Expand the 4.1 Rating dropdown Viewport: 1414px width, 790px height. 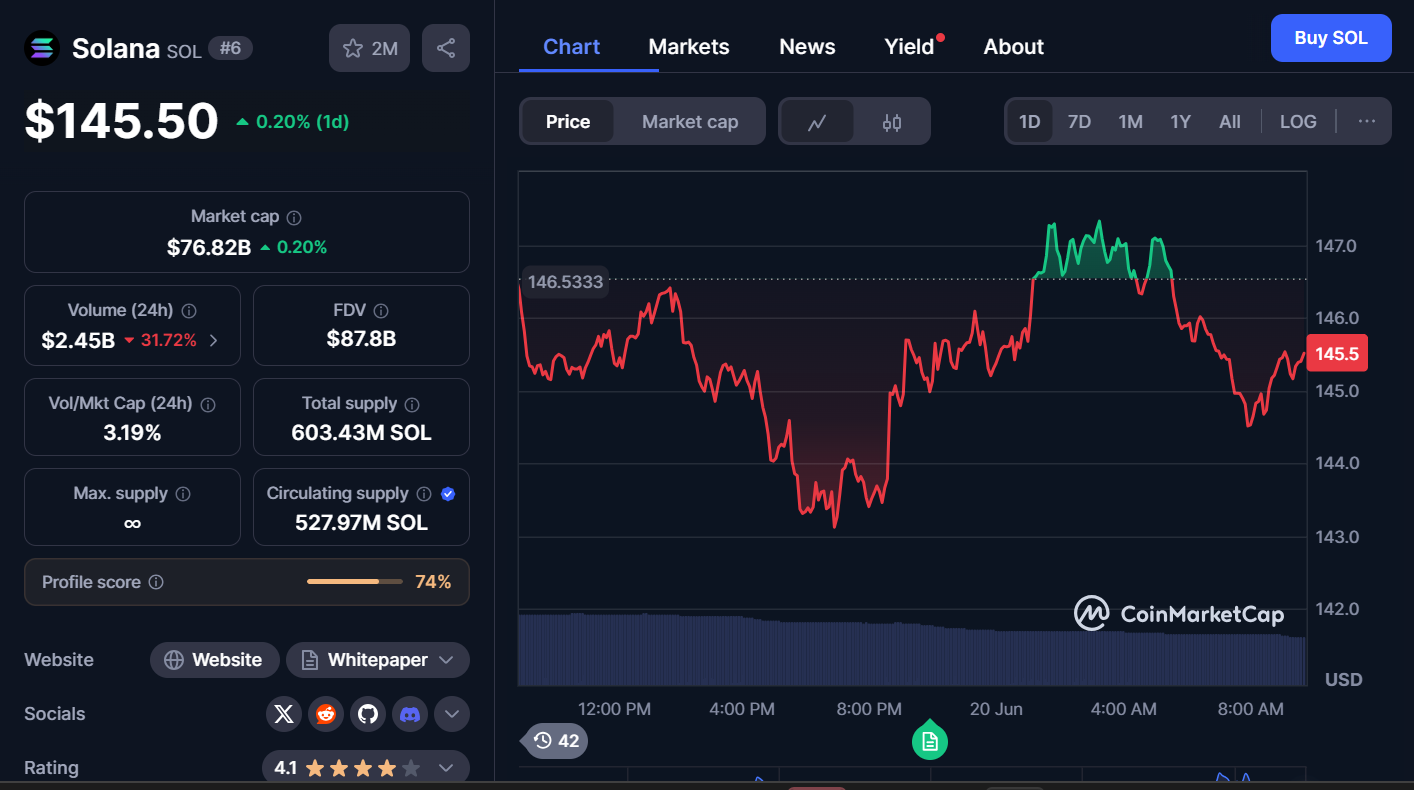[x=446, y=768]
